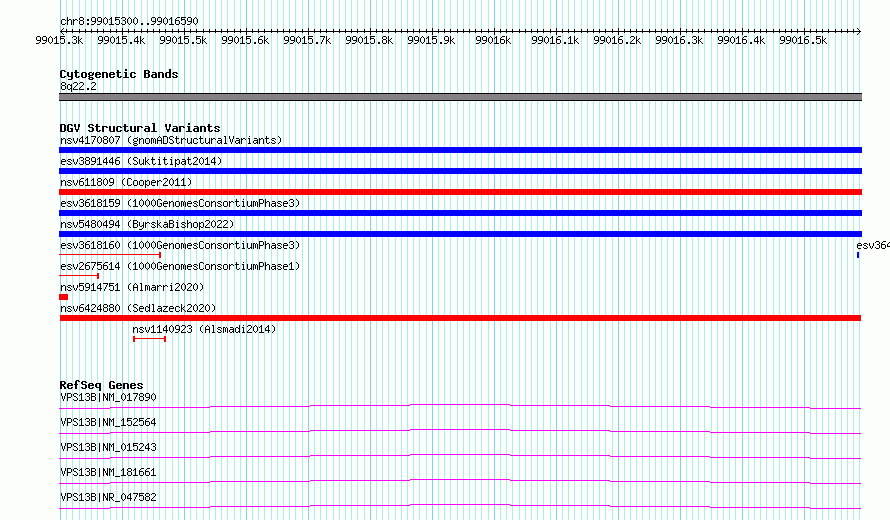Click the DGV Structural Variants track title
The height and width of the screenshot is (520, 890).
pyautogui.click(x=140, y=128)
